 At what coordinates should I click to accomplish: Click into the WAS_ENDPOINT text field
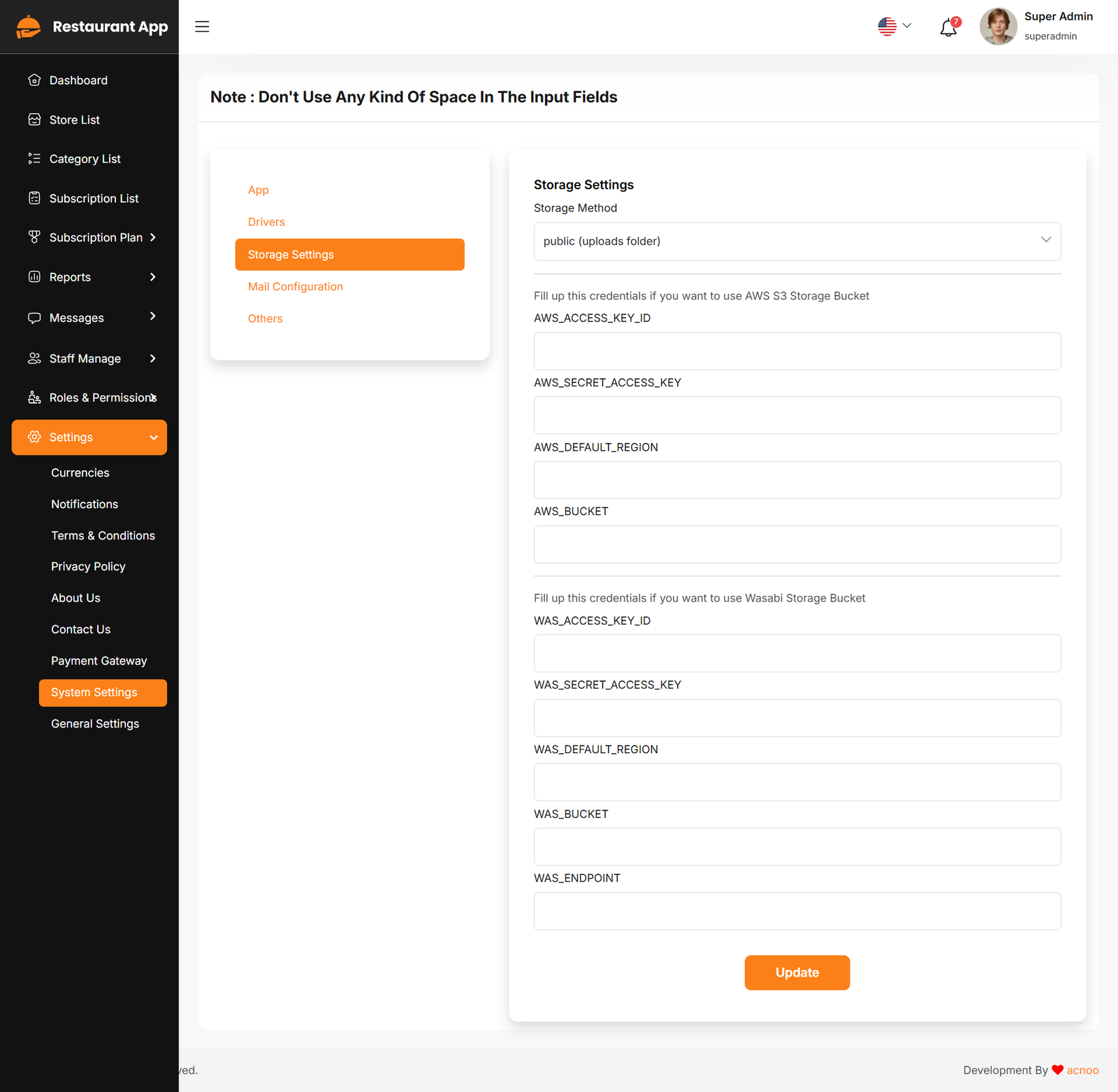(797, 911)
